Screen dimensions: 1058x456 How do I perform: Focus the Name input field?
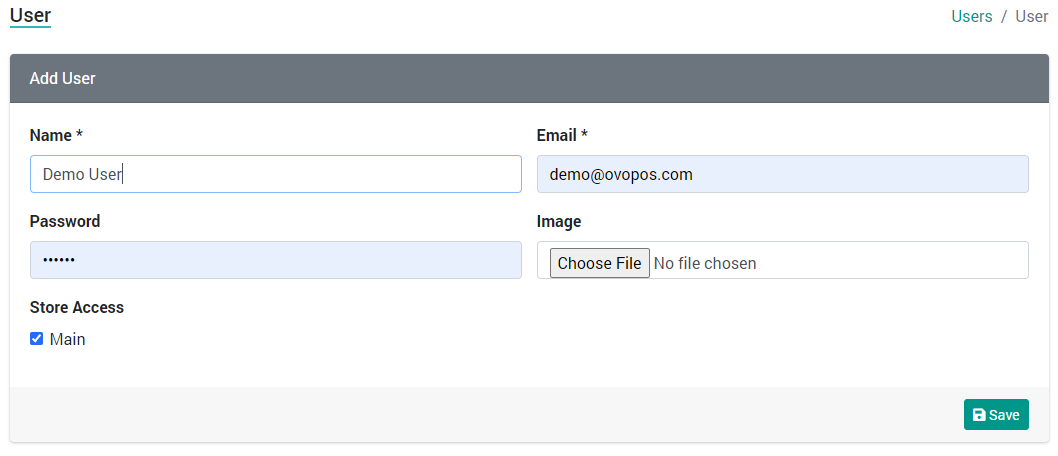click(276, 174)
